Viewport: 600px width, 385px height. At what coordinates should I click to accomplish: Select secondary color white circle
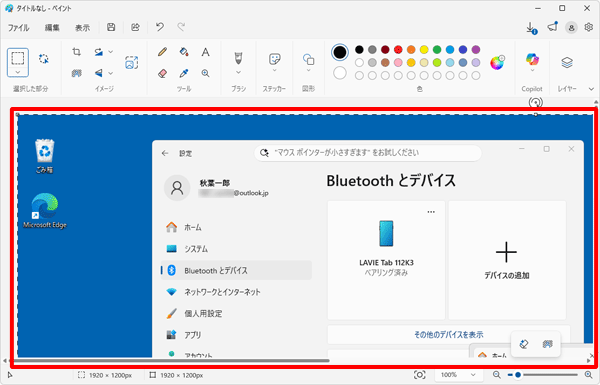[340, 73]
